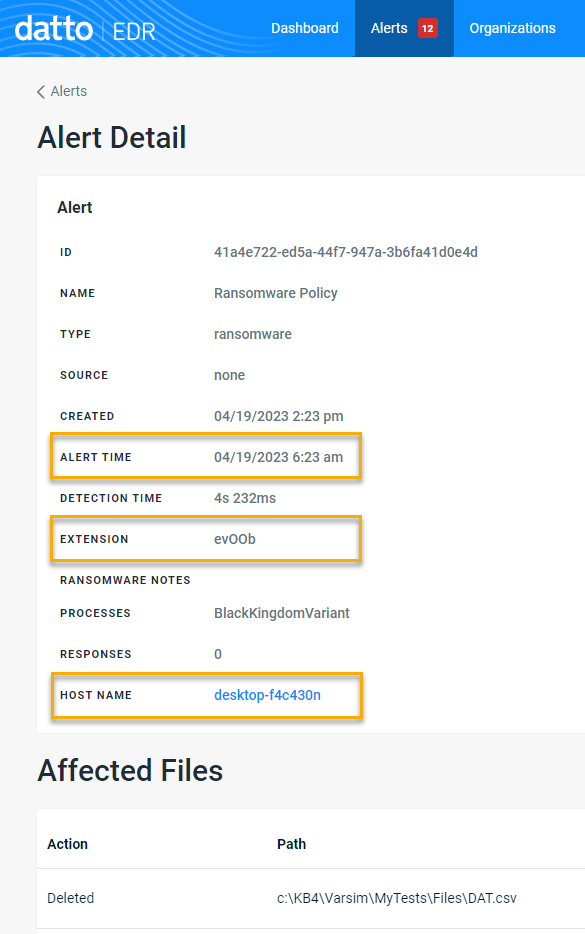Click the red 12 alerts badge
Image resolution: width=585 pixels, height=934 pixels.
[x=427, y=28]
